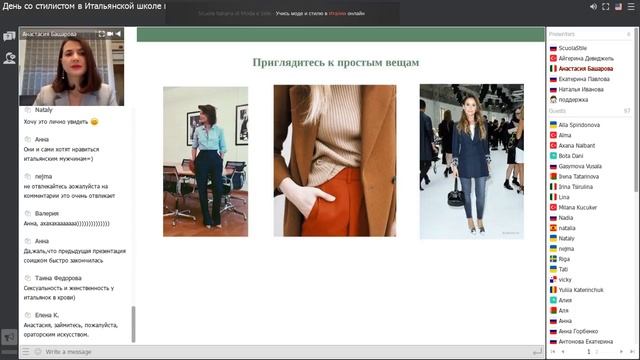Screen dimensions: 640x360
Task: Select page 2 of guest list
Action: pyautogui.click(x=597, y=351)
